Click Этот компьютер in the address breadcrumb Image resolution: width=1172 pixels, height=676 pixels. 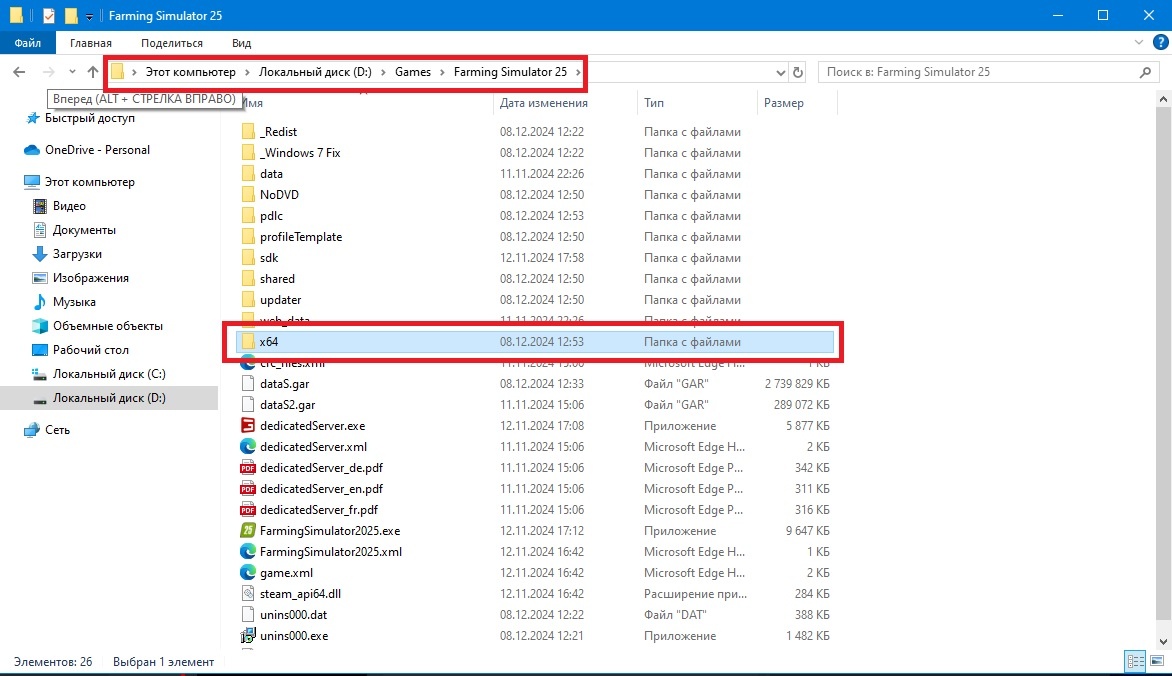[x=190, y=72]
